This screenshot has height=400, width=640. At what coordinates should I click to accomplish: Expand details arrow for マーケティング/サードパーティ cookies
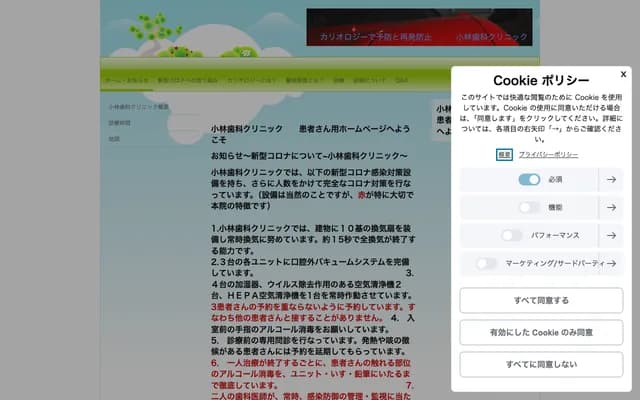pos(611,263)
